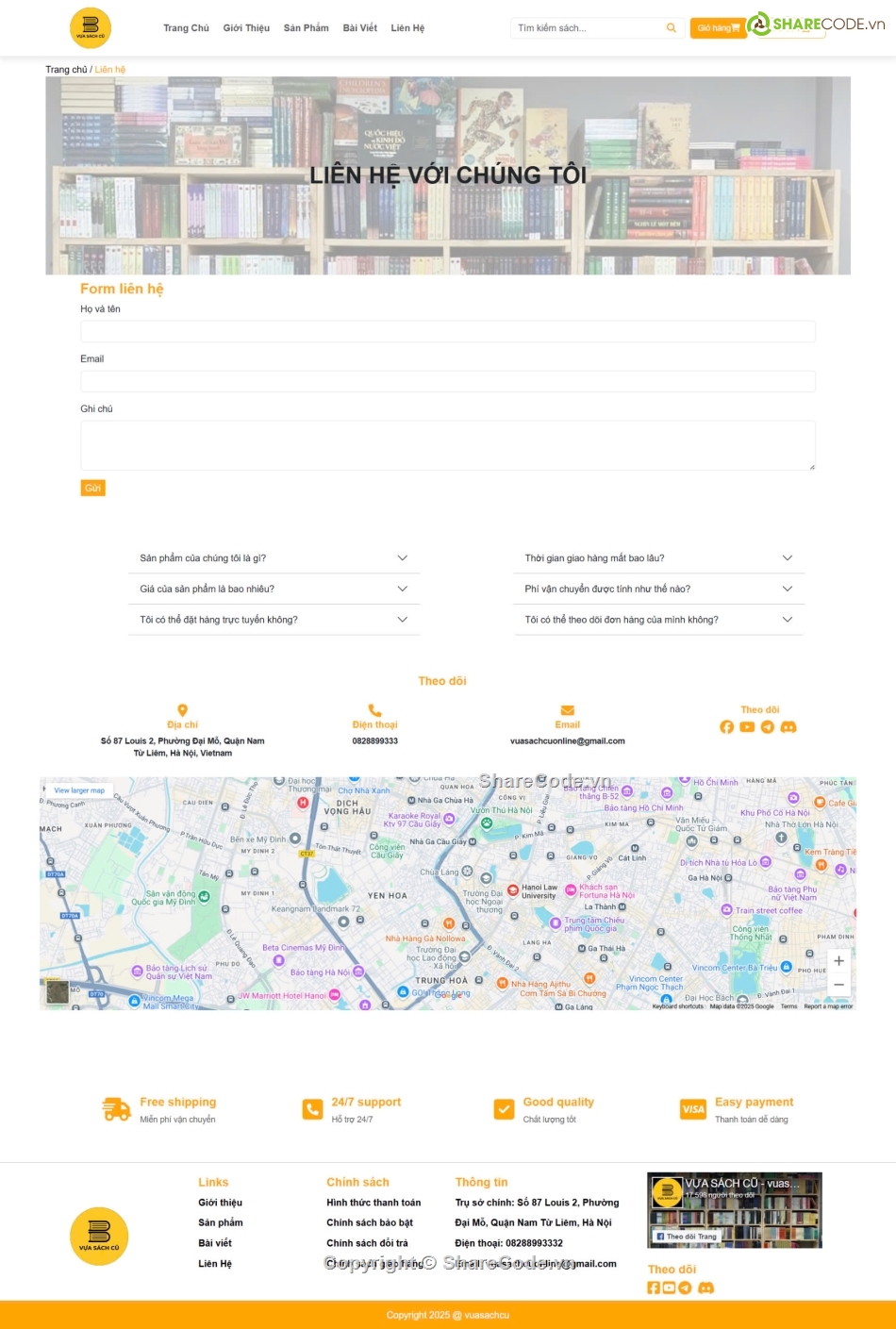Click the footer Vựa Sách Cũ logo

click(99, 1236)
